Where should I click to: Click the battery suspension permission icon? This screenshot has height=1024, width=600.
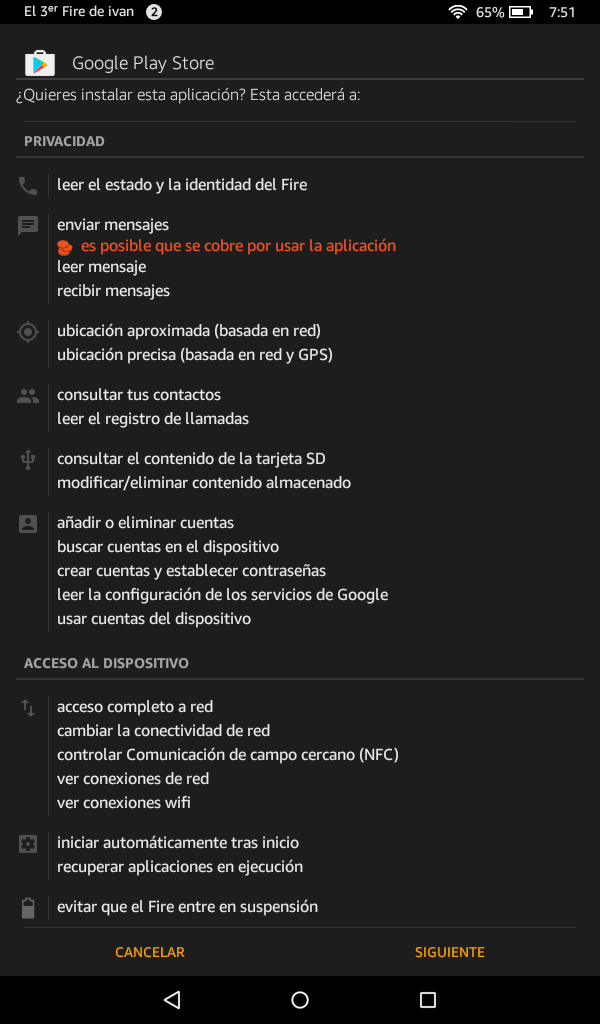point(27,906)
